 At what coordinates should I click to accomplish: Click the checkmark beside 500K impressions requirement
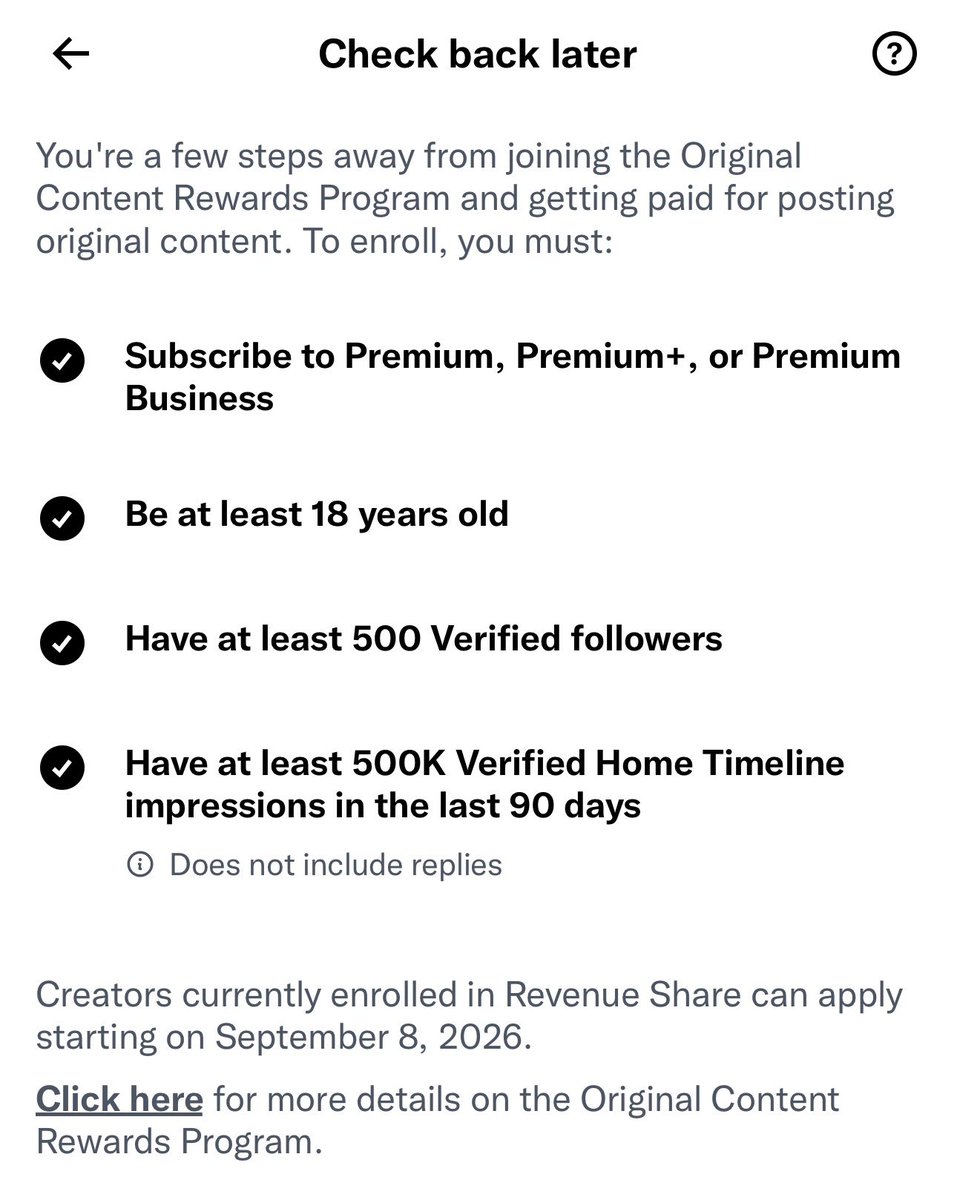(x=62, y=768)
